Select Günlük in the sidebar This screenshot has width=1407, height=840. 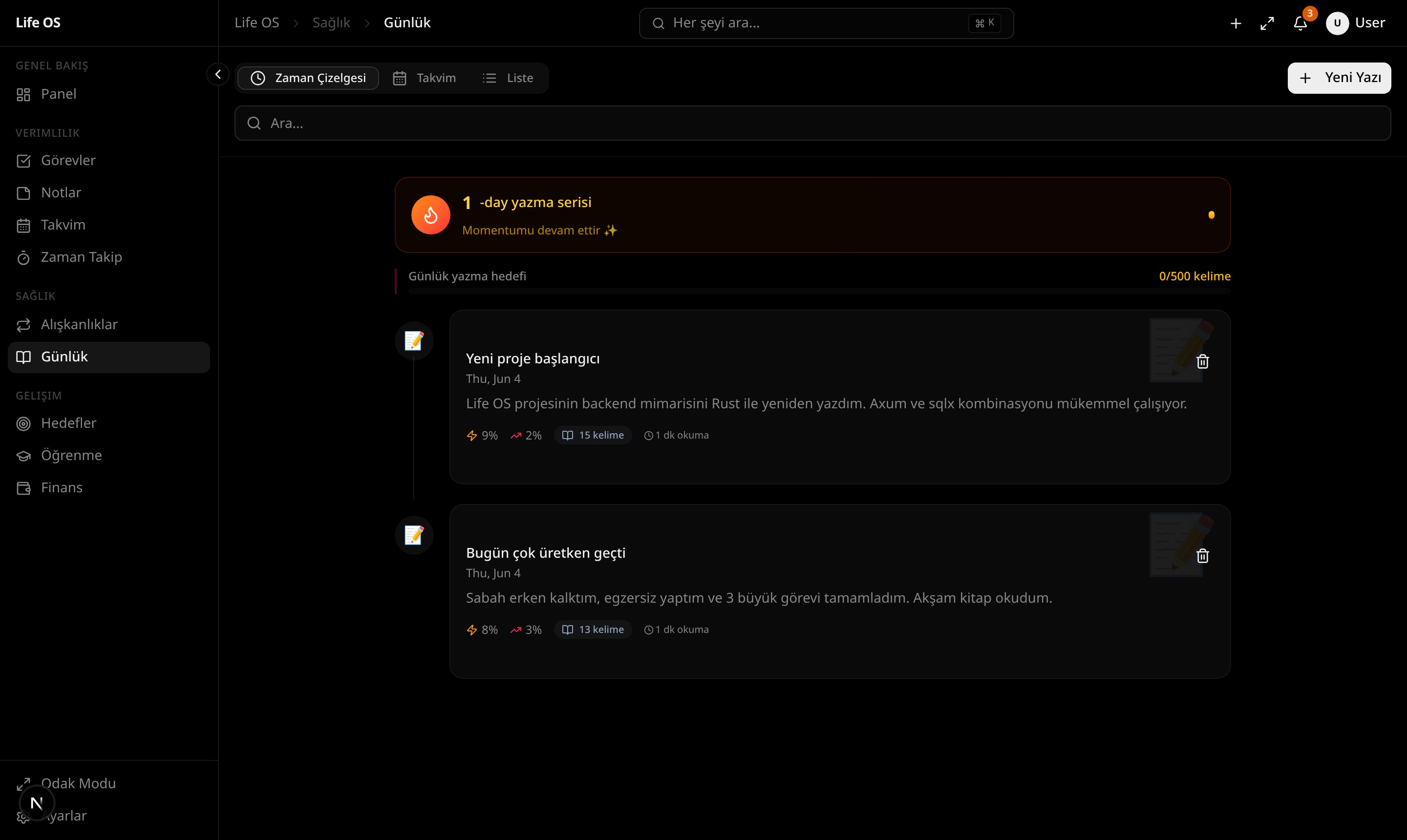pos(109,357)
